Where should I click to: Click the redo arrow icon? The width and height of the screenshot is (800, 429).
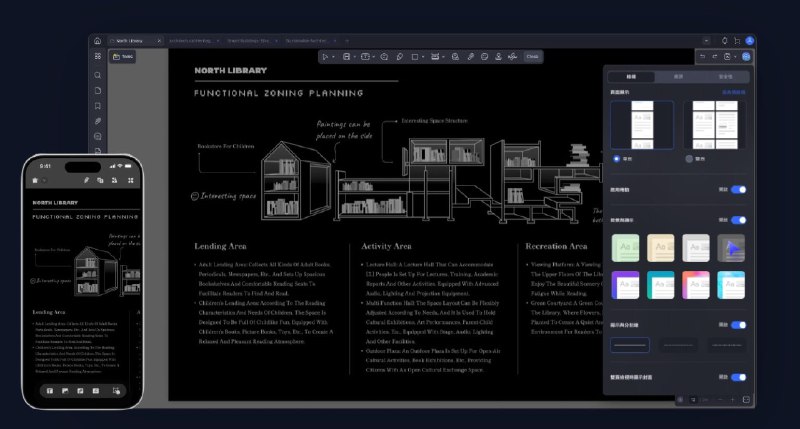coord(715,57)
